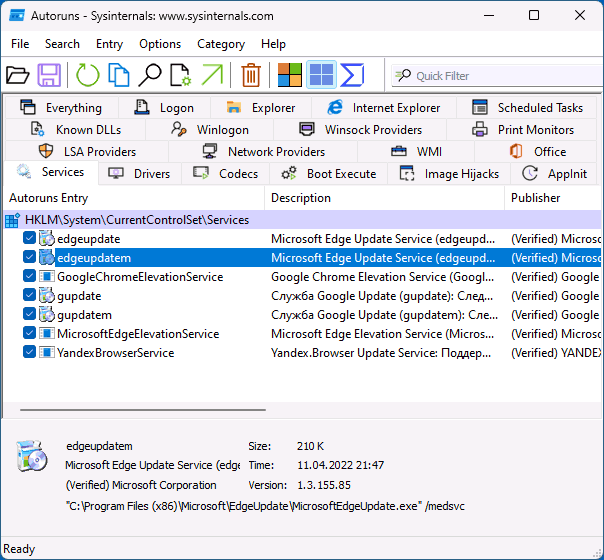This screenshot has width=604, height=560.
Task: Uncheck the edgeupdatem service checkbox
Action: click(x=29, y=257)
